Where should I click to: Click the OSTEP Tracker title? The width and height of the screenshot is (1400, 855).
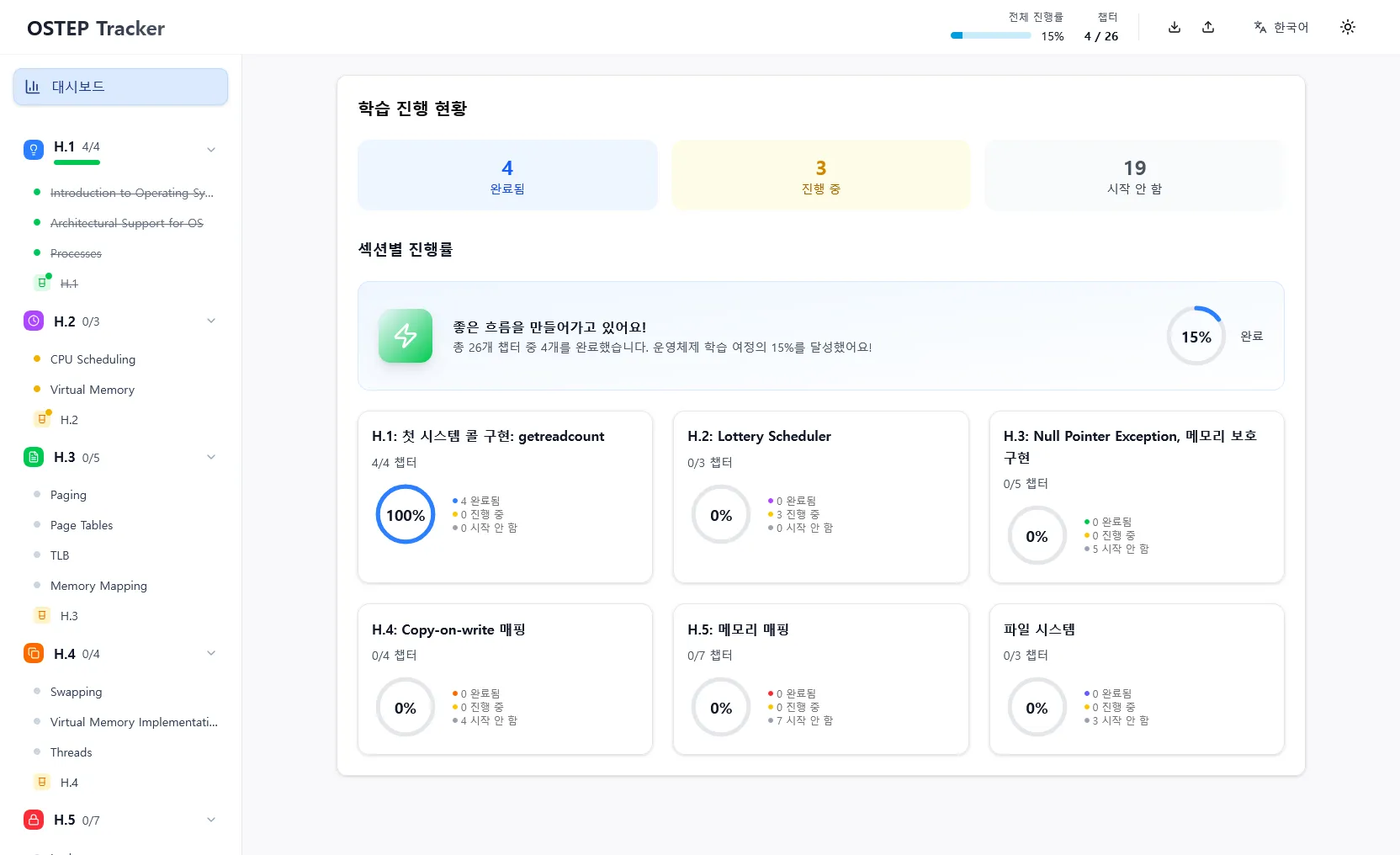coord(96,29)
